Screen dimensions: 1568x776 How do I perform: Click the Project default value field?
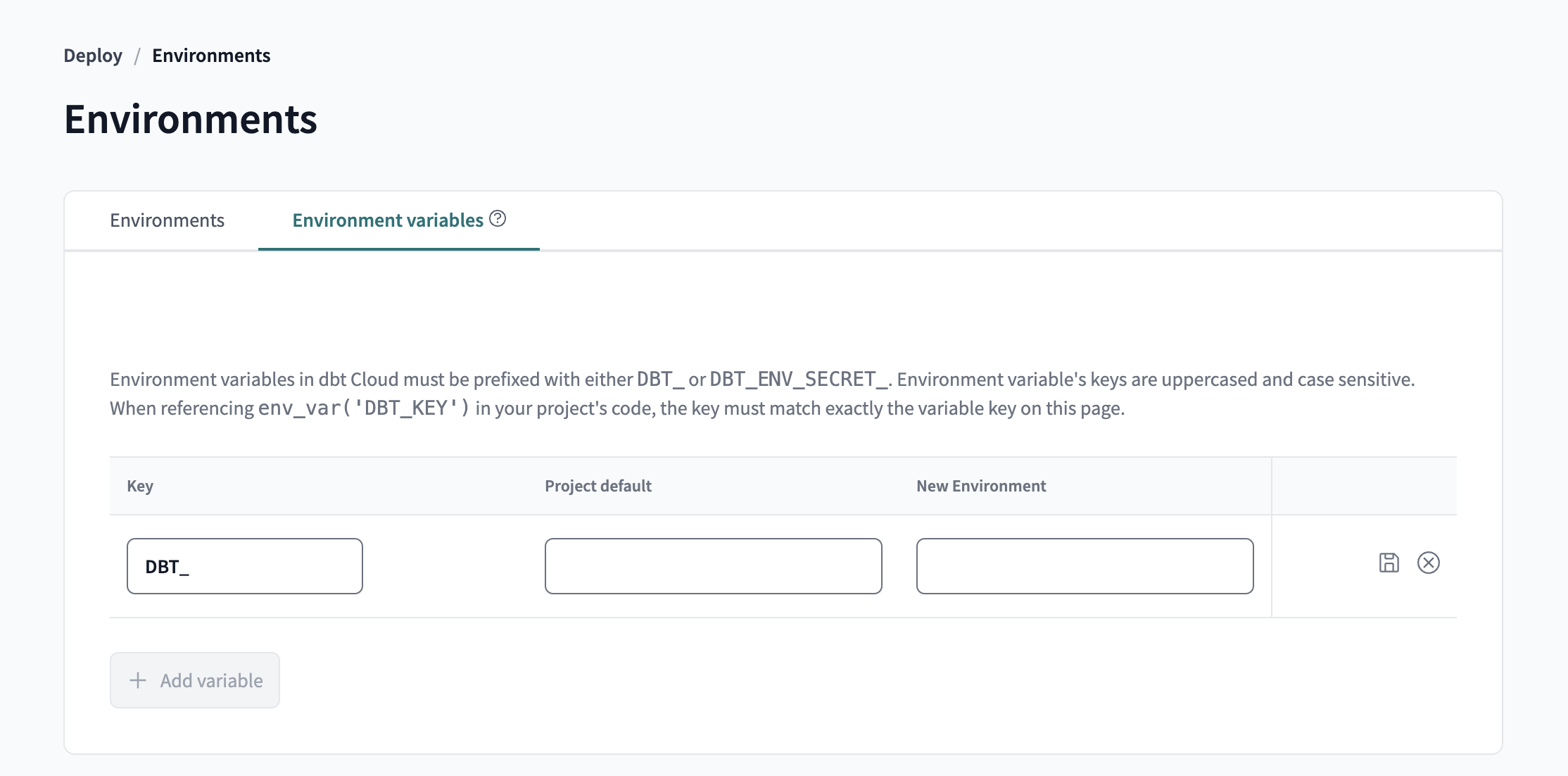pyautogui.click(x=713, y=566)
